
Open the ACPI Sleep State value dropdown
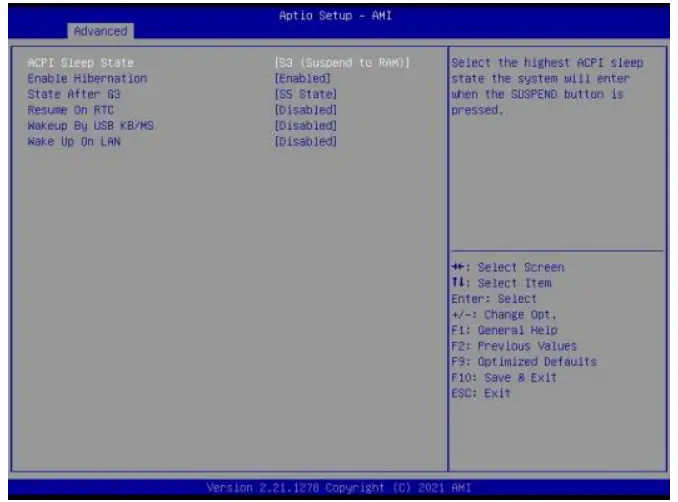342,63
